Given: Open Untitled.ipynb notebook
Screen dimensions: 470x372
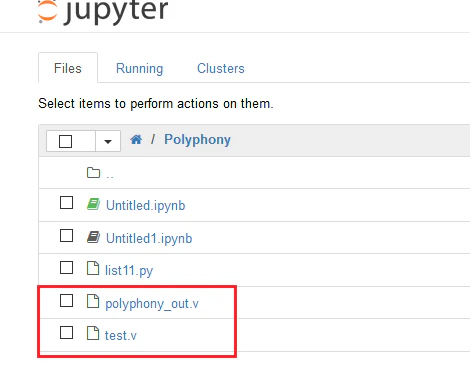Looking at the screenshot, I should tap(145, 205).
